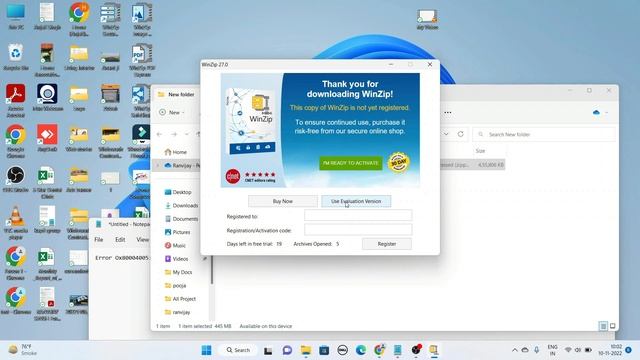Click the microphone tray icon
This screenshot has width=640, height=360.
click(537, 350)
